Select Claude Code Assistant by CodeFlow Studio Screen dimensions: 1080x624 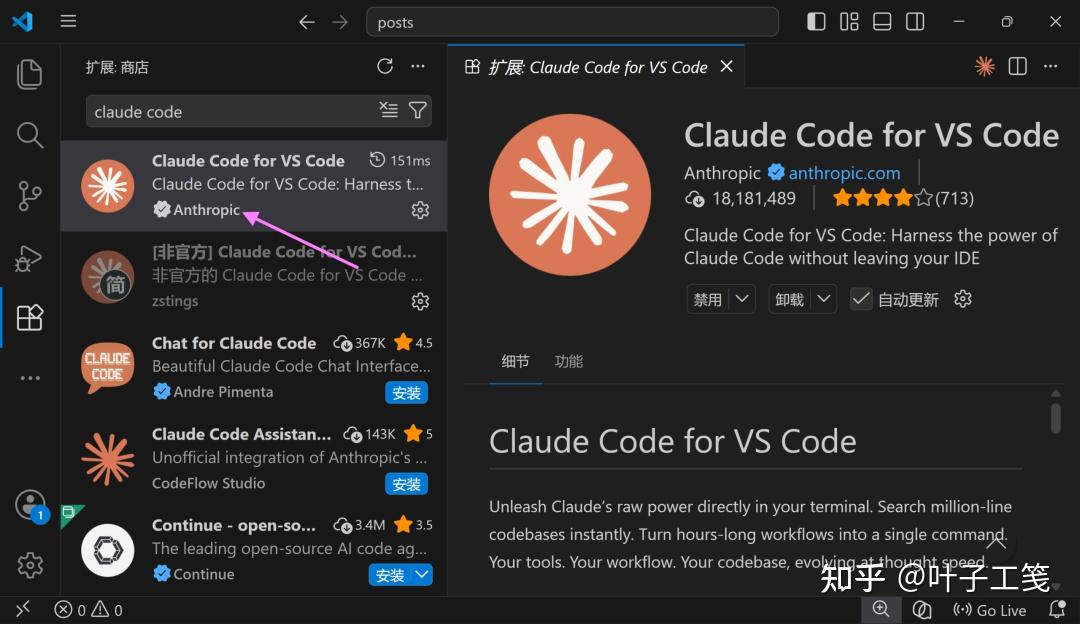coord(253,458)
